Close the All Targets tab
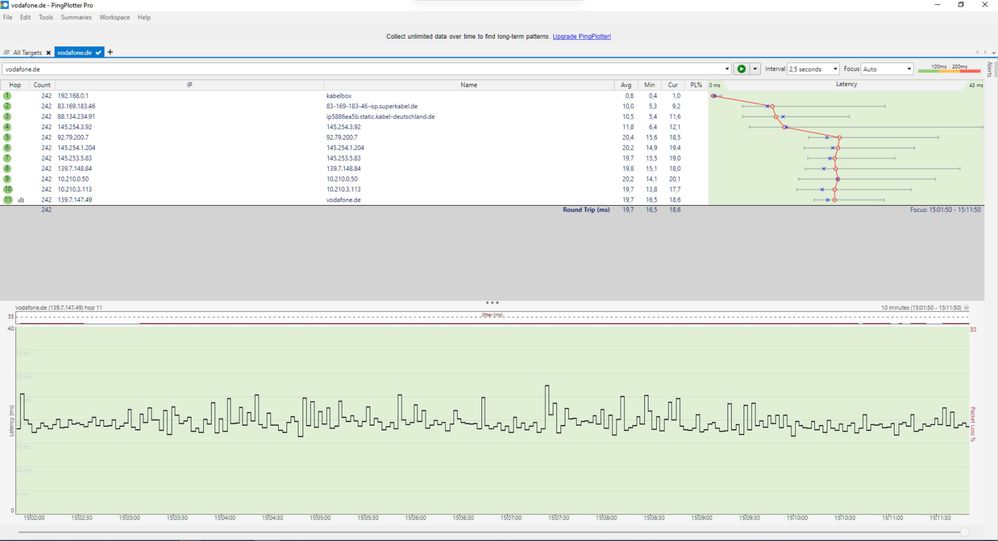The width and height of the screenshot is (998, 541). click(48, 53)
